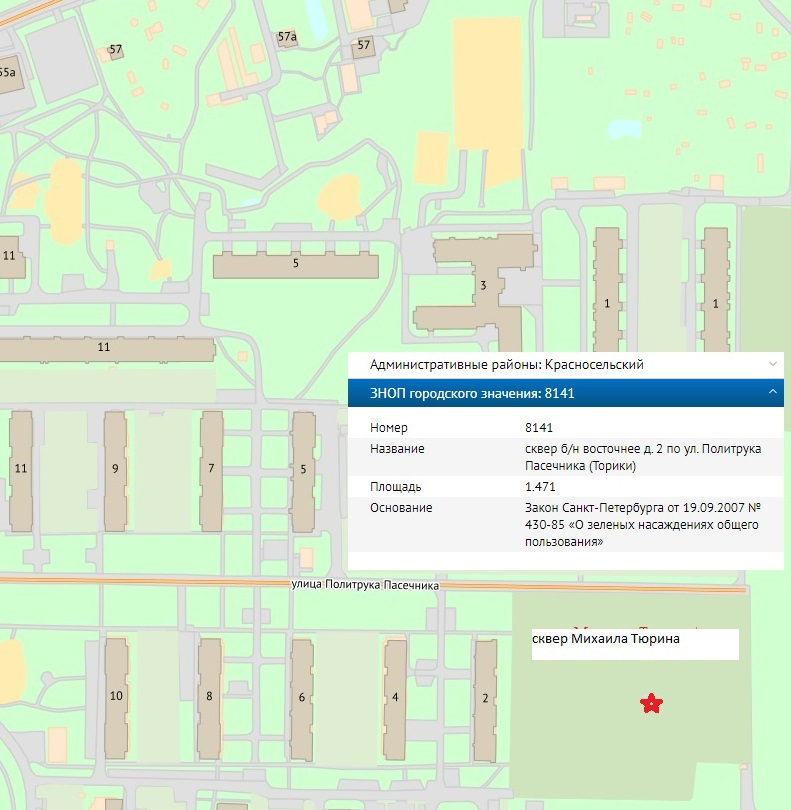This screenshot has height=810, width=791.
Task: Select building 9 on the map
Action: click(x=115, y=471)
